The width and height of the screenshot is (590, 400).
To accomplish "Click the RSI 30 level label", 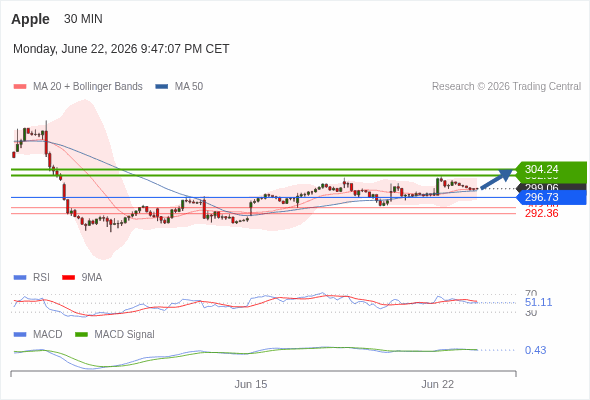I will 531,312.
